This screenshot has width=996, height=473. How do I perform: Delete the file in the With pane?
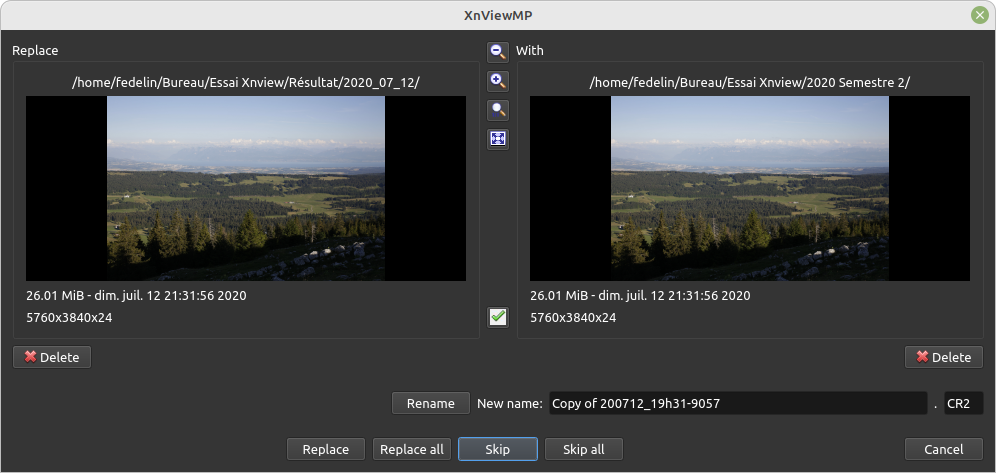coord(944,357)
